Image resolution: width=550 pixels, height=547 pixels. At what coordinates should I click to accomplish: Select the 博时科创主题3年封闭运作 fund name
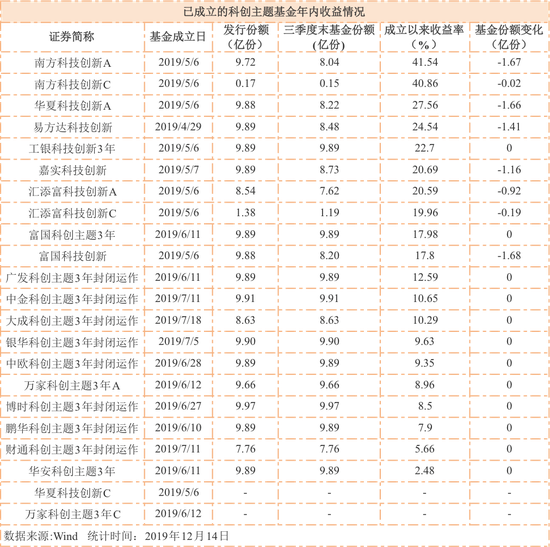[72, 407]
